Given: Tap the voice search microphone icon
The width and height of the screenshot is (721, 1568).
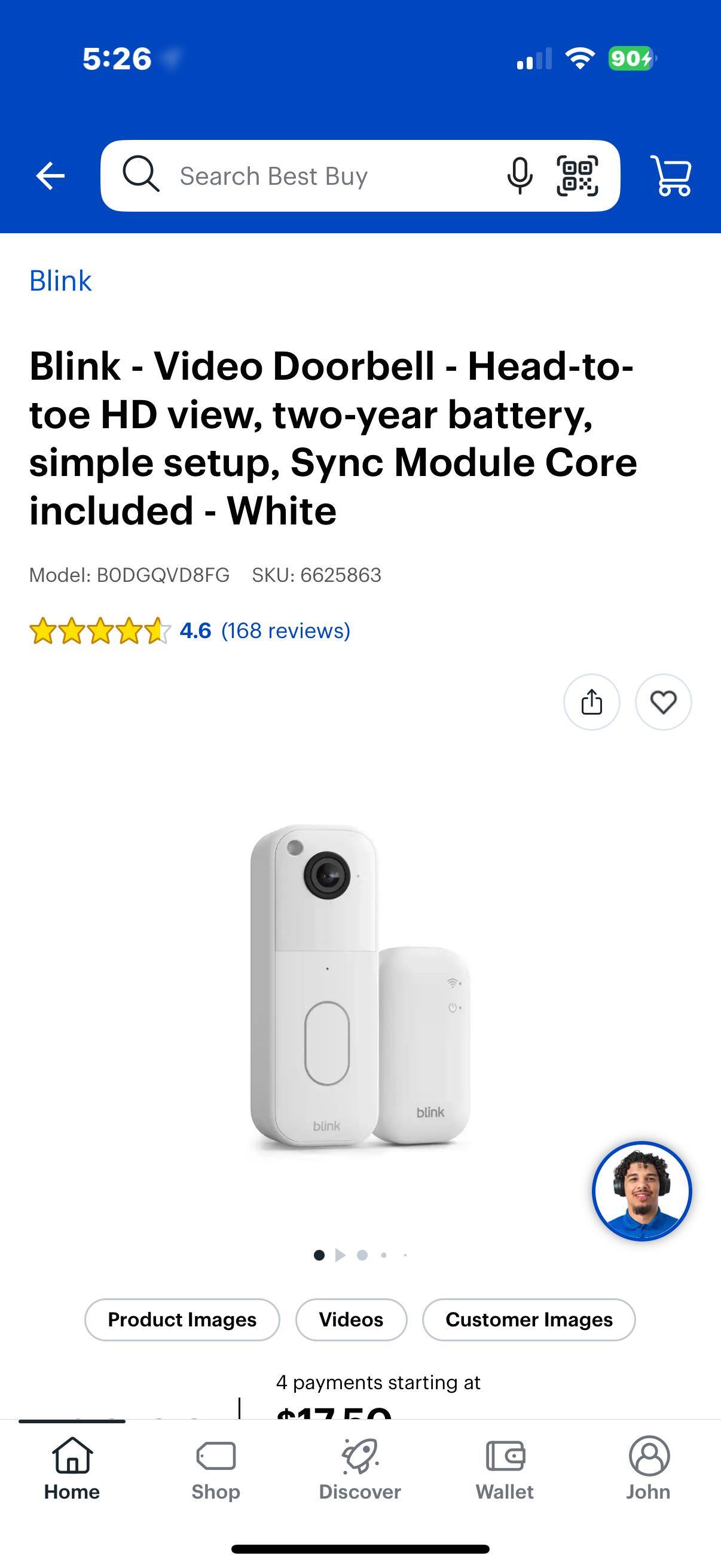Looking at the screenshot, I should coord(520,176).
